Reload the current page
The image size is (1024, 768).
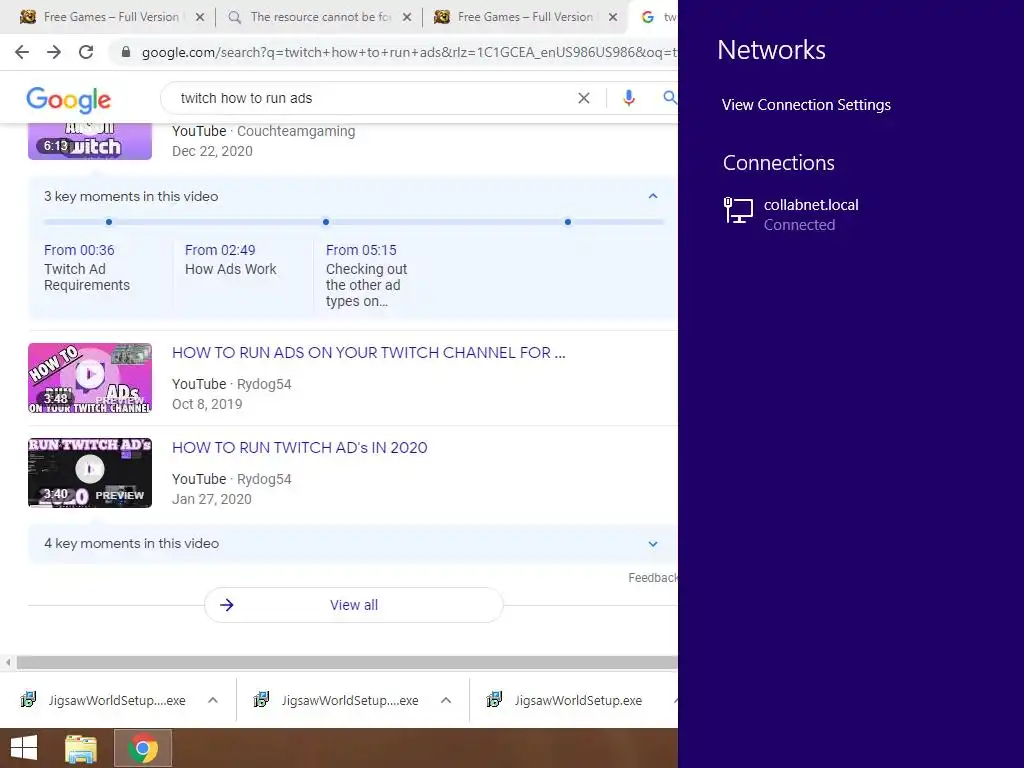point(86,52)
